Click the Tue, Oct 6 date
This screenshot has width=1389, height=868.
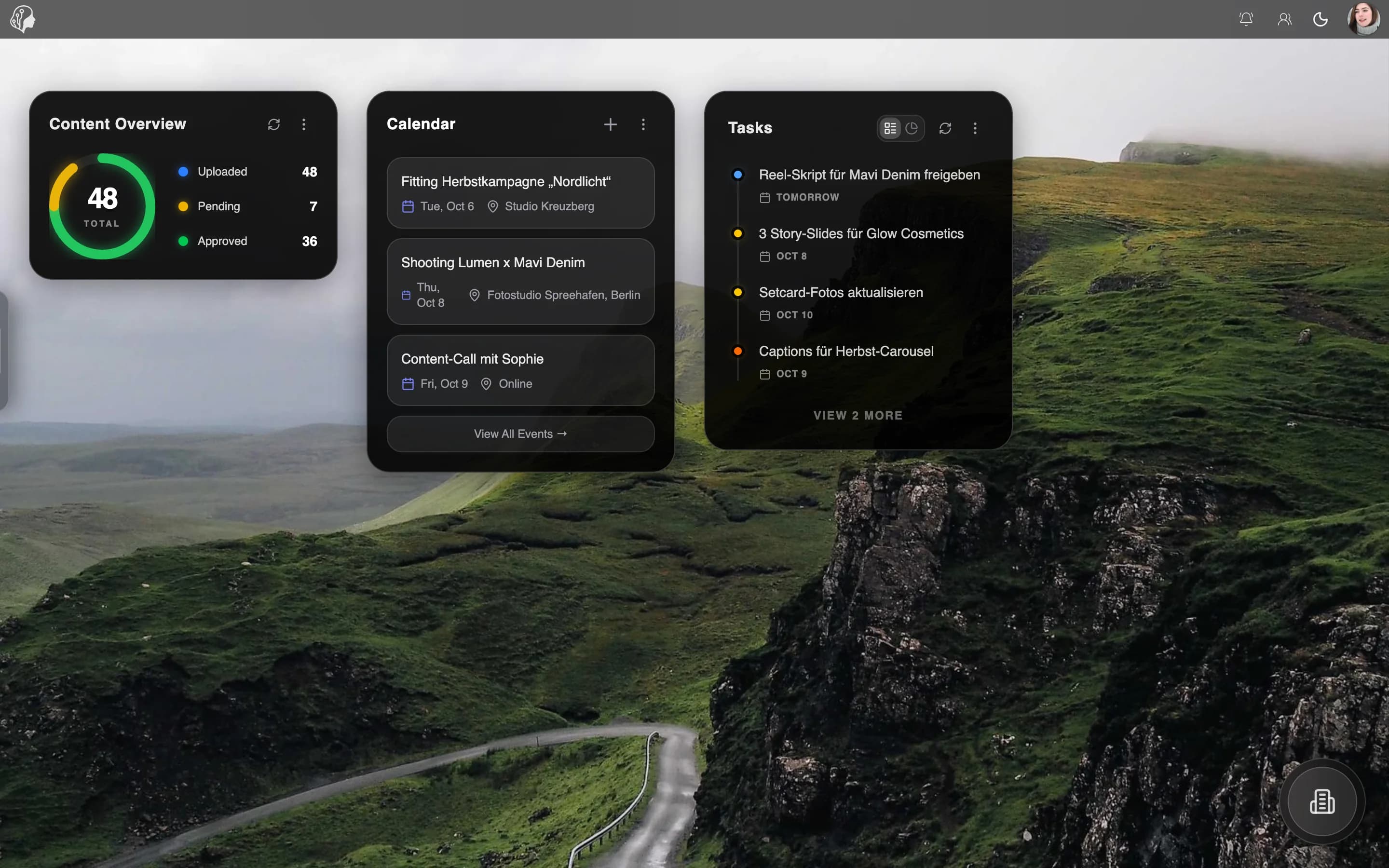[x=447, y=207]
